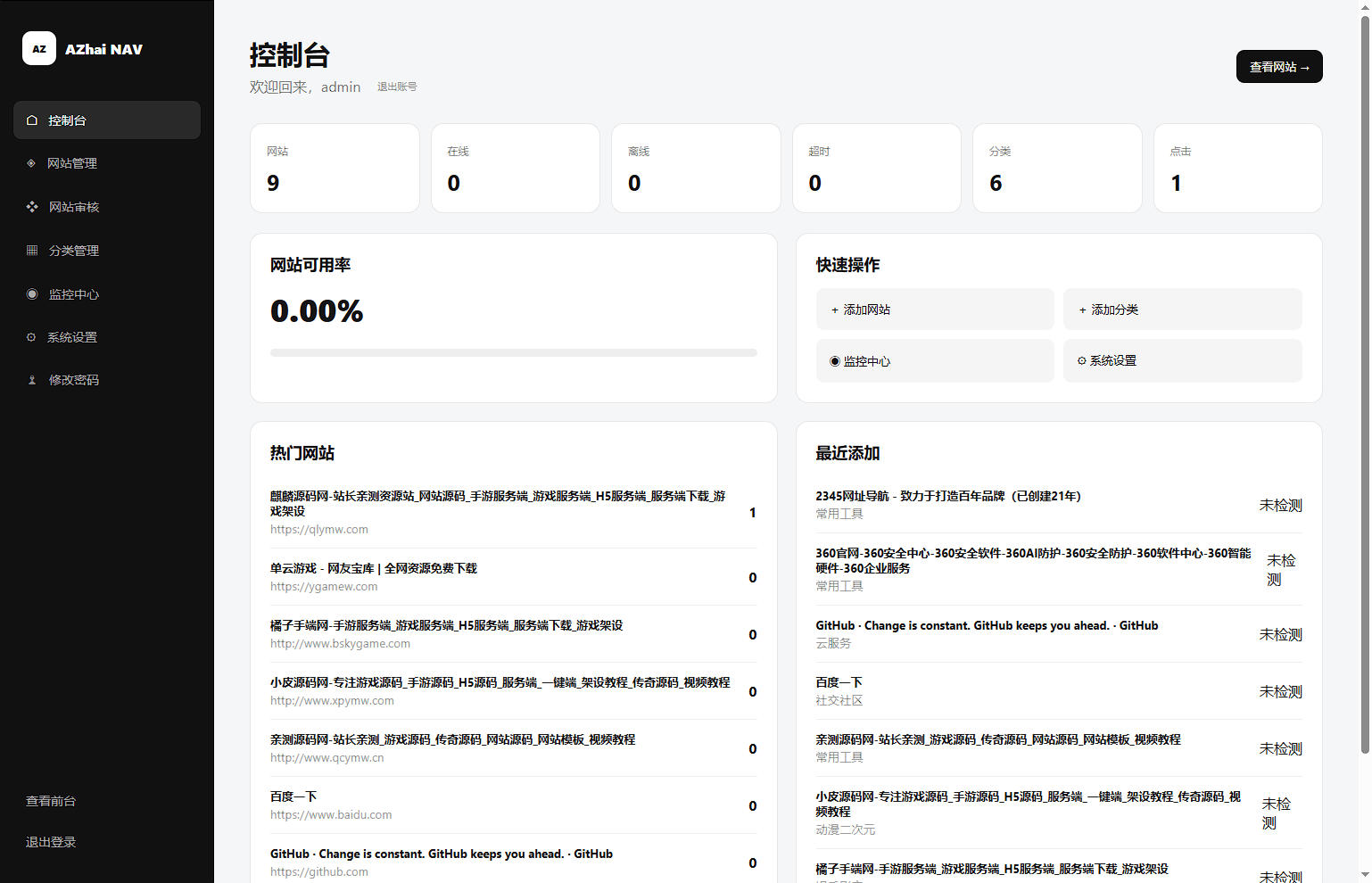Click the 0.00% availability value
Image resolution: width=1372 pixels, height=883 pixels.
coord(317,311)
